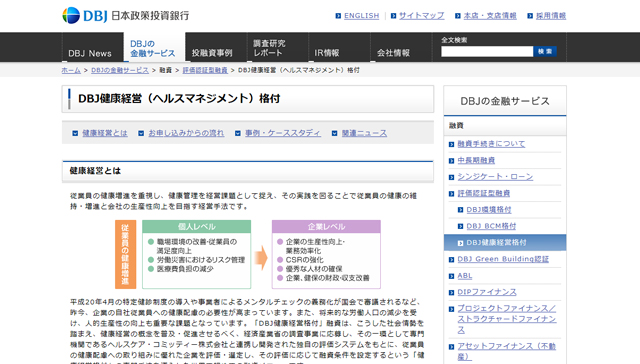Screen dimensions: 640x364
Task: Open DBJの金融サービス breadcrumb link
Action: (120, 70)
